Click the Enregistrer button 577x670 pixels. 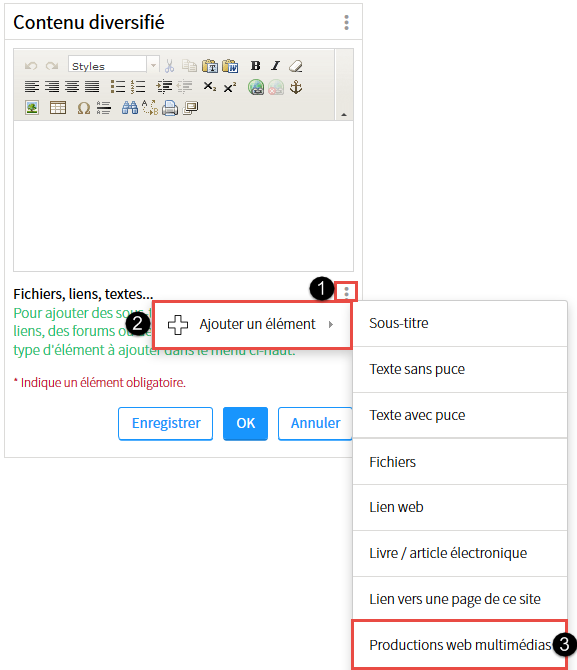coord(165,423)
